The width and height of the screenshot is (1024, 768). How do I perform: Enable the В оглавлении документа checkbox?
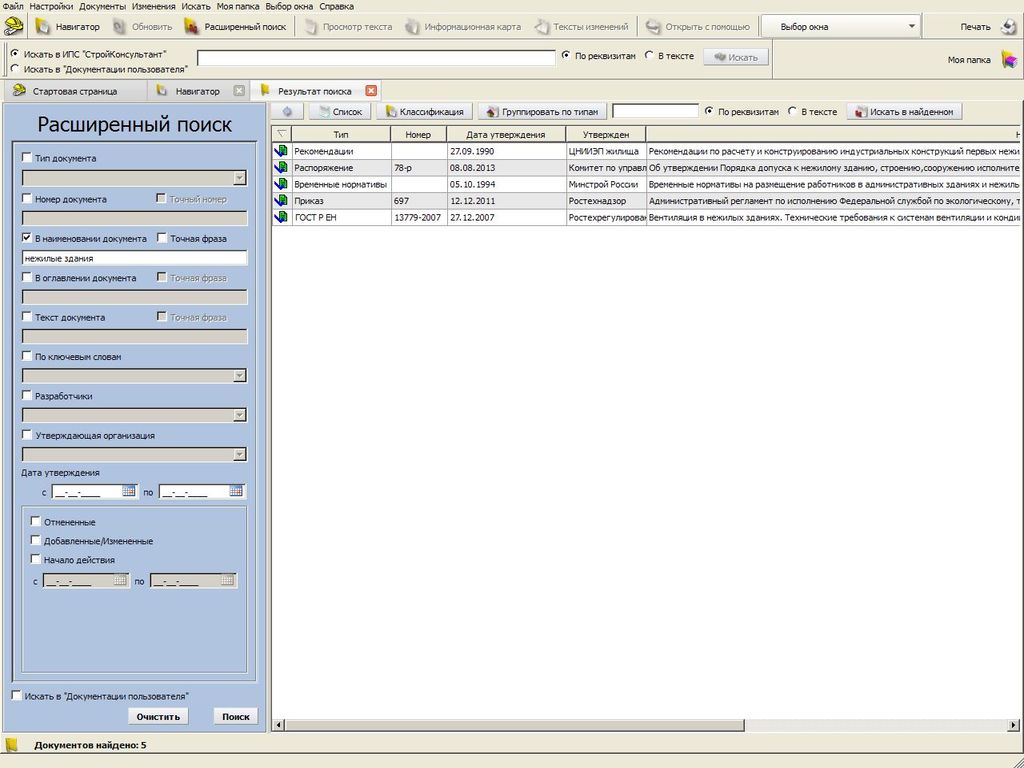[27, 277]
